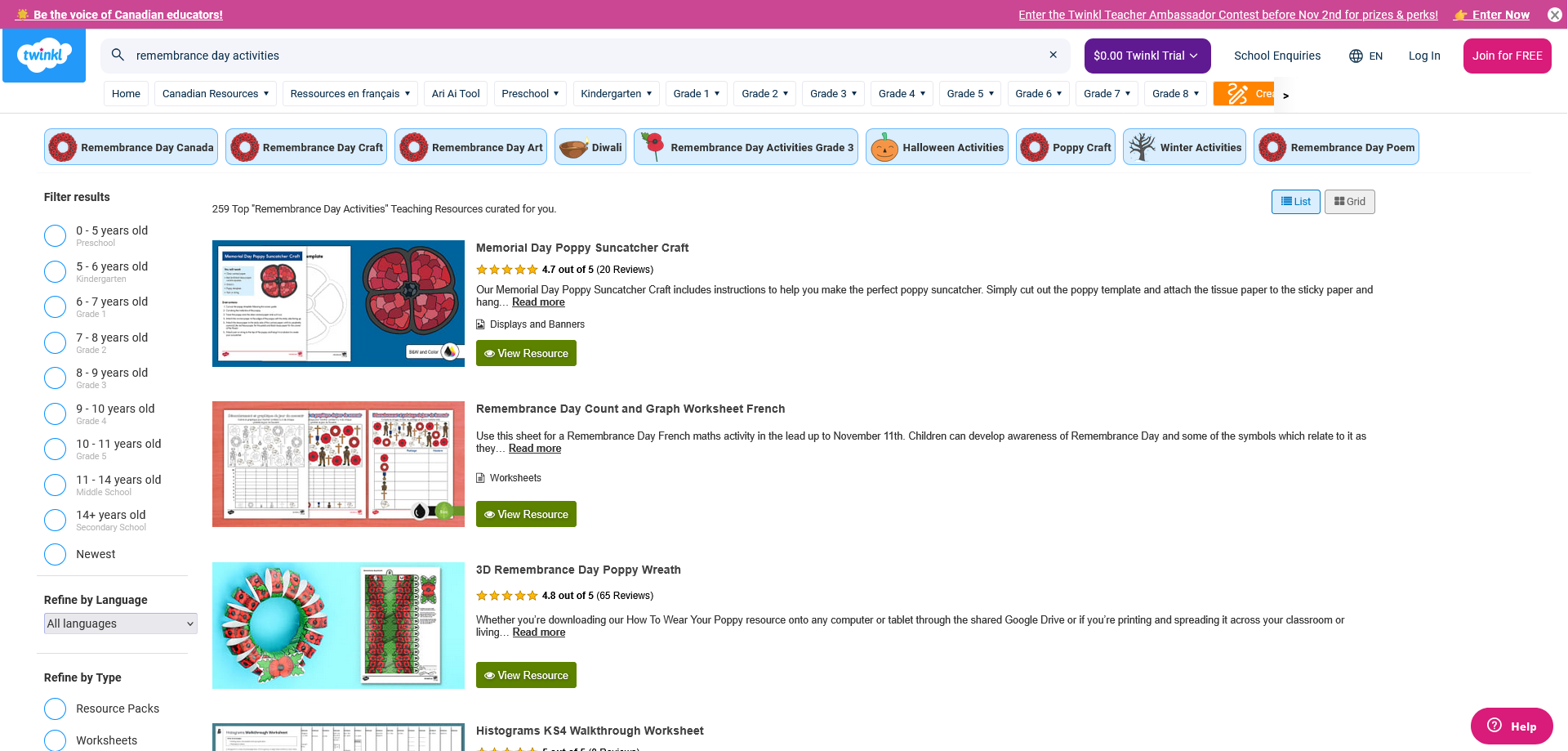Select the Halloween Activities pumpkin chip
This screenshot has height=751, width=1568.
click(x=937, y=147)
